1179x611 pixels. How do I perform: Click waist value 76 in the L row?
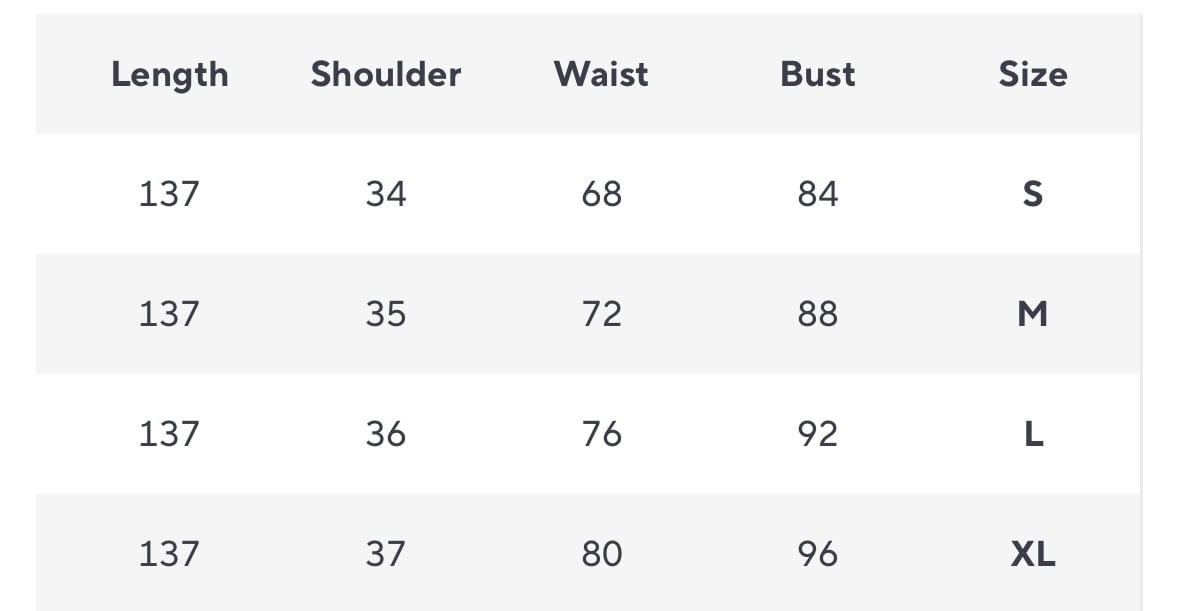pos(601,434)
